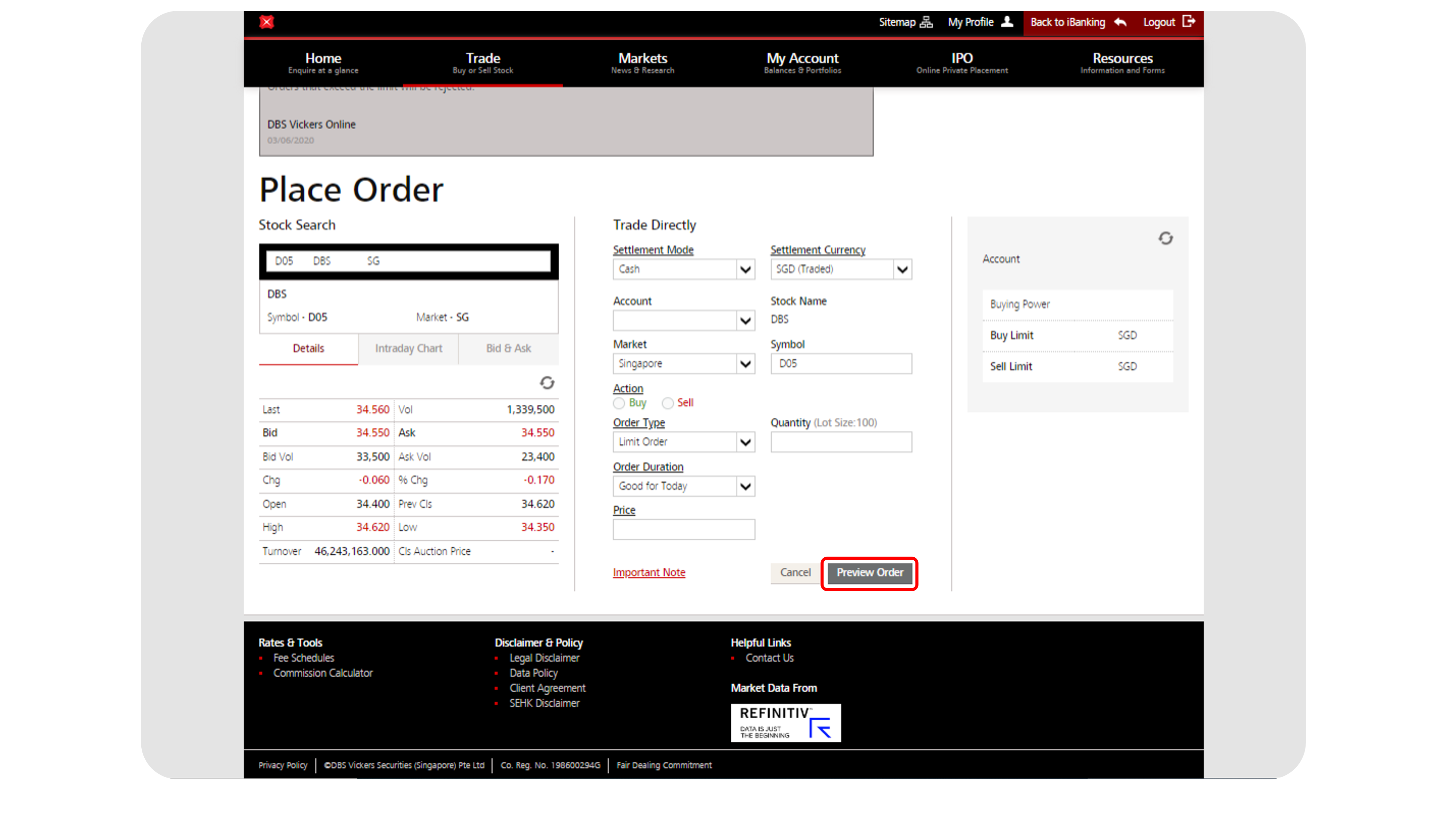Click the Quantity input field
Screen dimensions: 1456x839
click(x=840, y=441)
